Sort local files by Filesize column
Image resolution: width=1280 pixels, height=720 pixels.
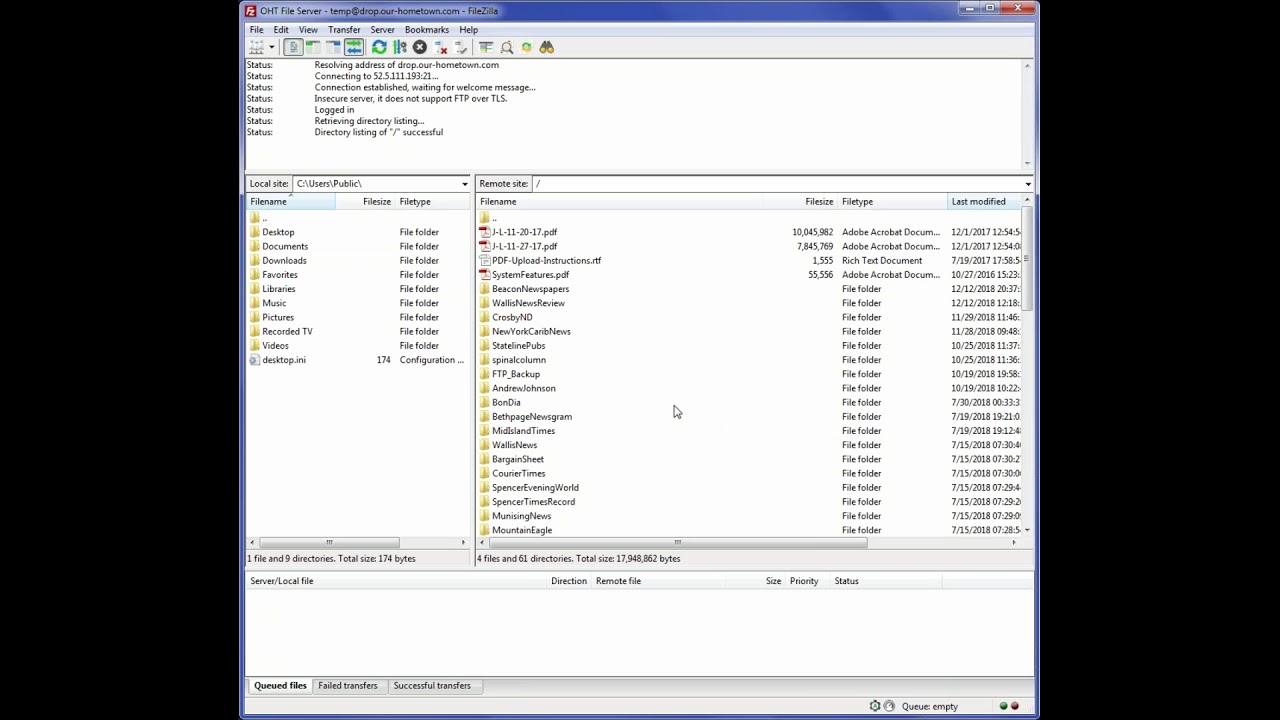[365, 202]
